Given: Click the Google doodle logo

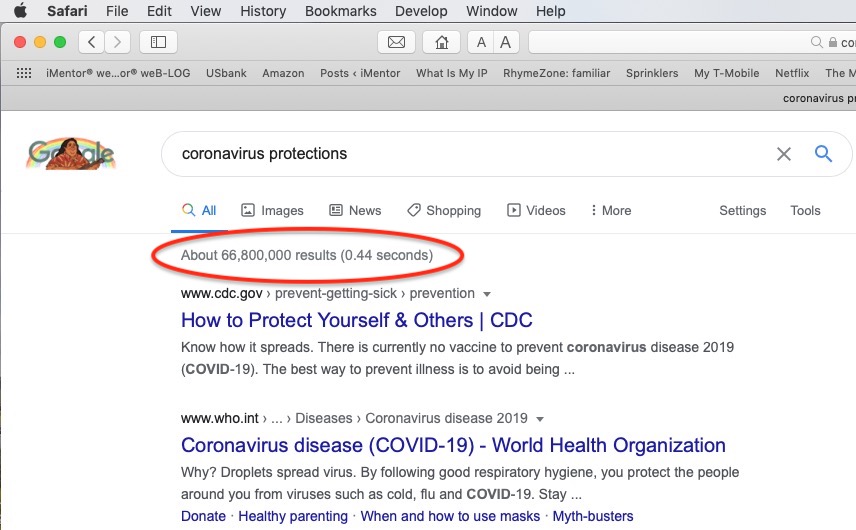Looking at the screenshot, I should click(x=71, y=153).
